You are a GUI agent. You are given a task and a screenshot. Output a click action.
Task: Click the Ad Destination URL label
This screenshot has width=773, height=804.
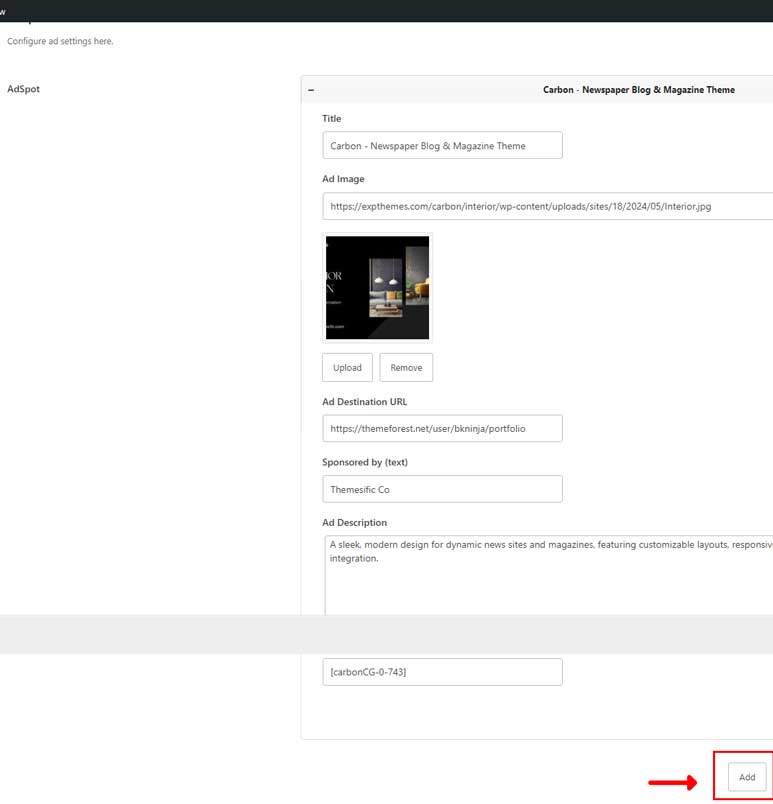pos(364,401)
